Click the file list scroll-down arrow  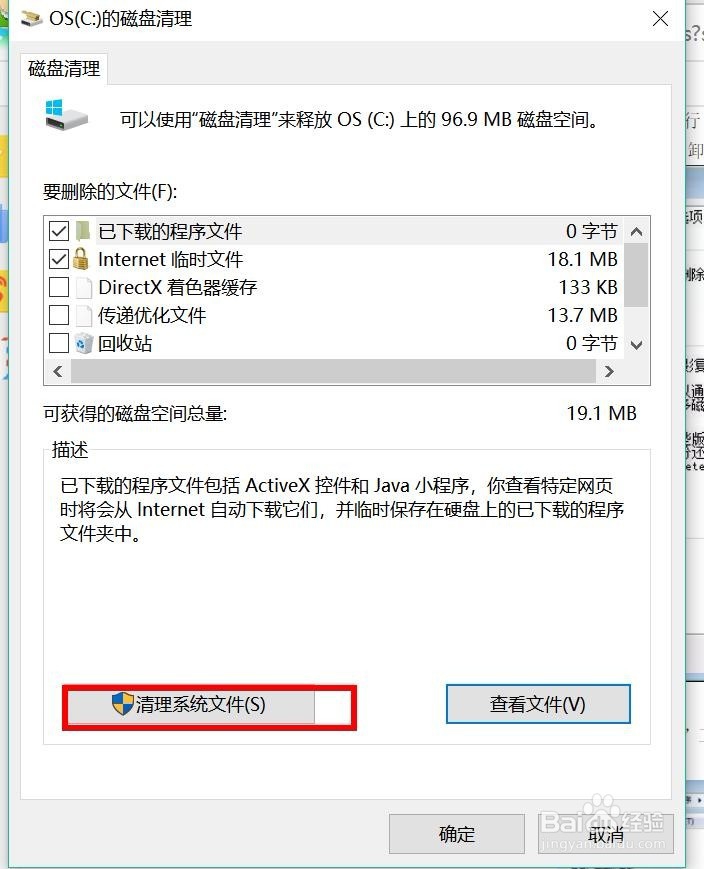coord(636,345)
